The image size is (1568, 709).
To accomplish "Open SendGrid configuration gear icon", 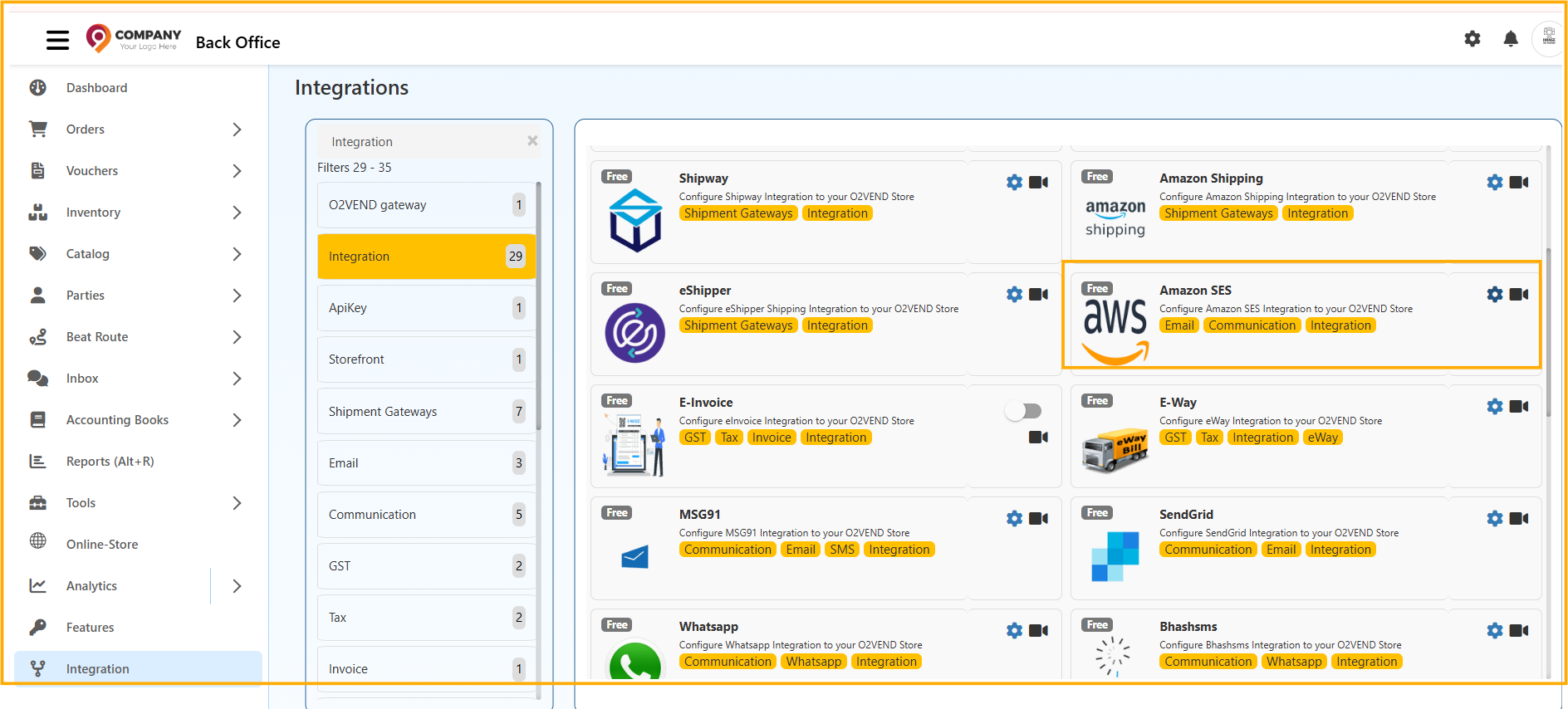I will pyautogui.click(x=1494, y=519).
